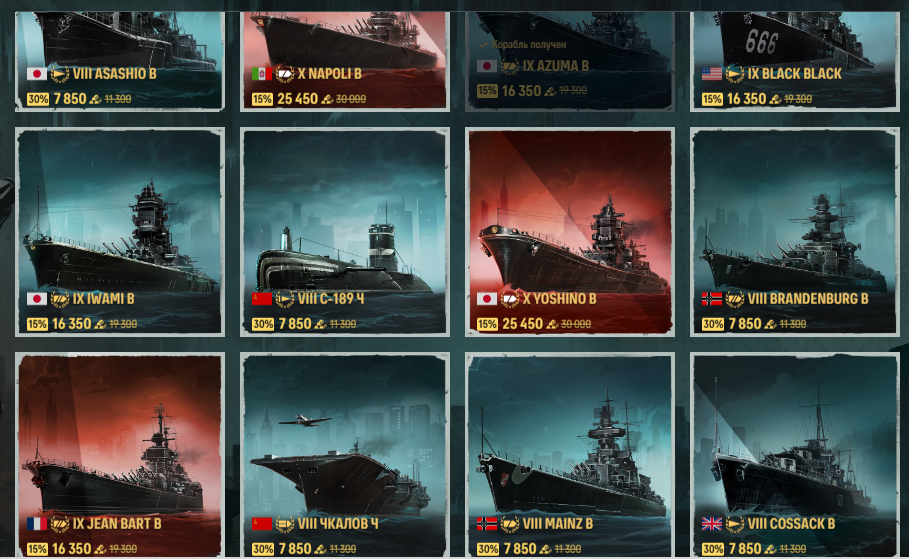Click the UK flag on Cossack B card
The image size is (909, 559).
coord(712,524)
